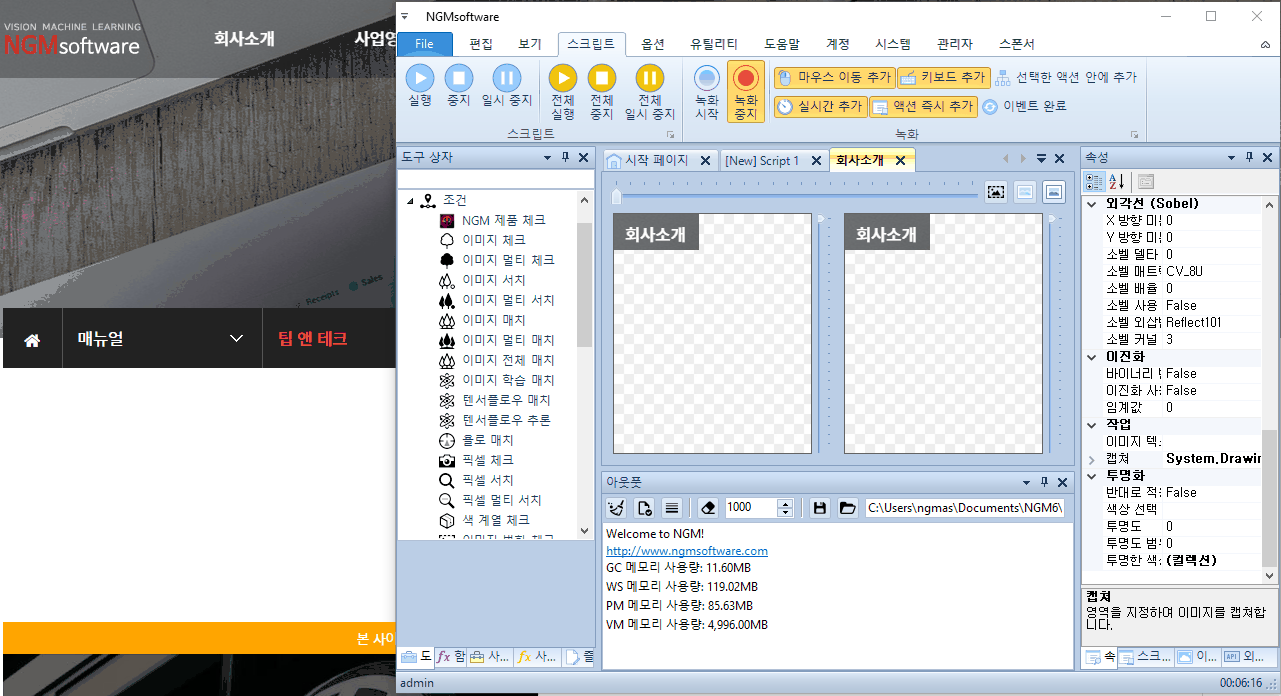
Task: Select 블로 매치 tool item
Action: click(x=487, y=440)
